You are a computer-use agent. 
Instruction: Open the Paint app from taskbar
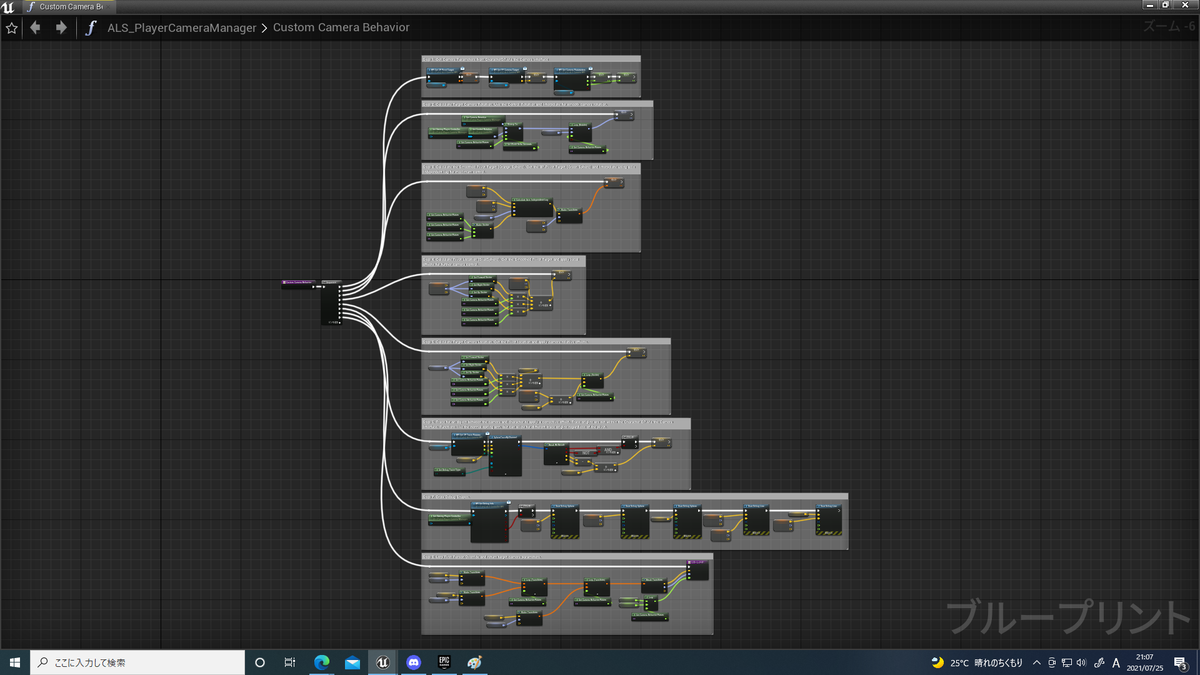(x=475, y=662)
